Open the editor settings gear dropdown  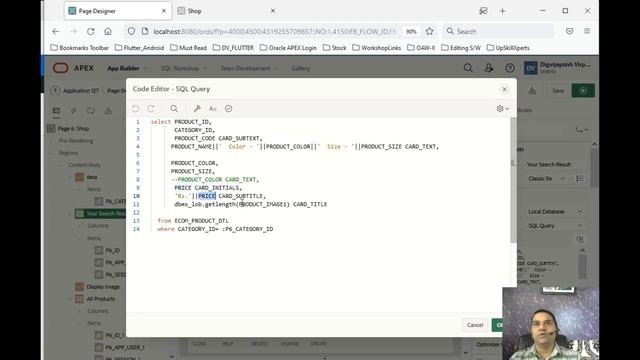(502, 109)
